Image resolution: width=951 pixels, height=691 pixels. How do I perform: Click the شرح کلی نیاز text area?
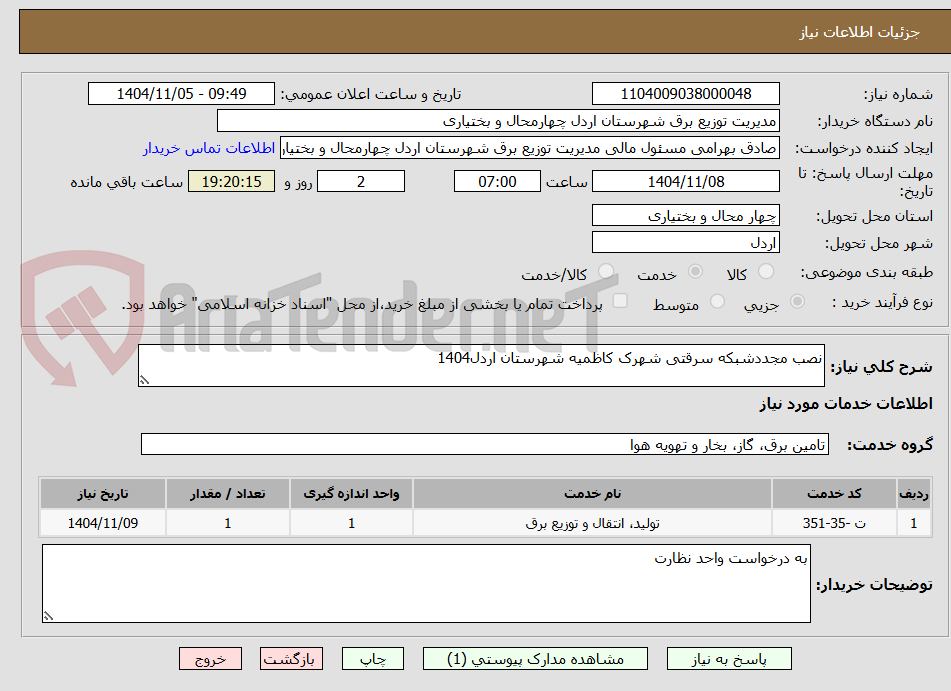(482, 366)
